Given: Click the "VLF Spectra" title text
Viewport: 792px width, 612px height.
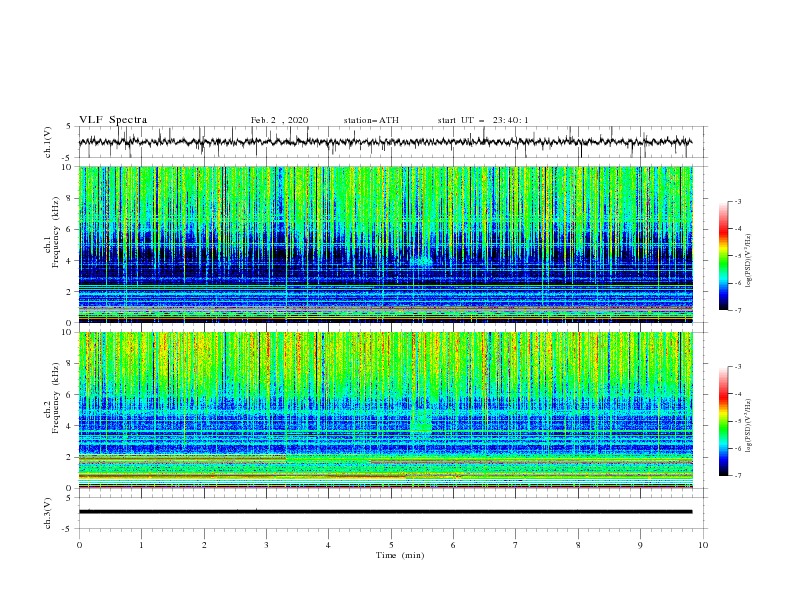Looking at the screenshot, I should [113, 120].
